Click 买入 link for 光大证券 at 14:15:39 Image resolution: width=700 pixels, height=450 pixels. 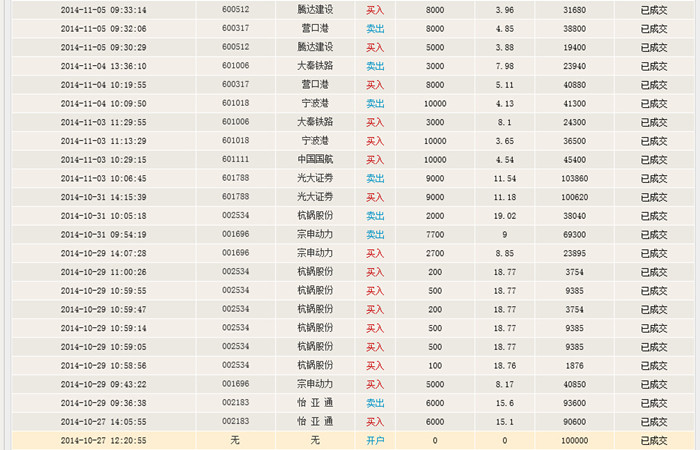375,197
